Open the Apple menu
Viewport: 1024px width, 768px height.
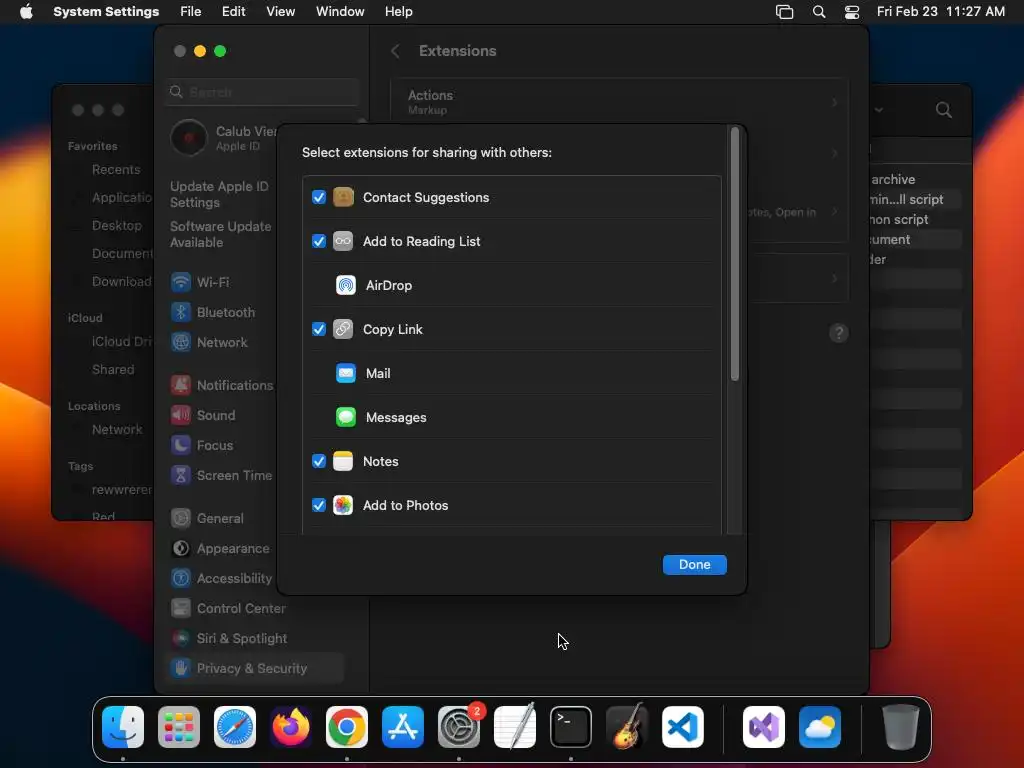pyautogui.click(x=26, y=12)
